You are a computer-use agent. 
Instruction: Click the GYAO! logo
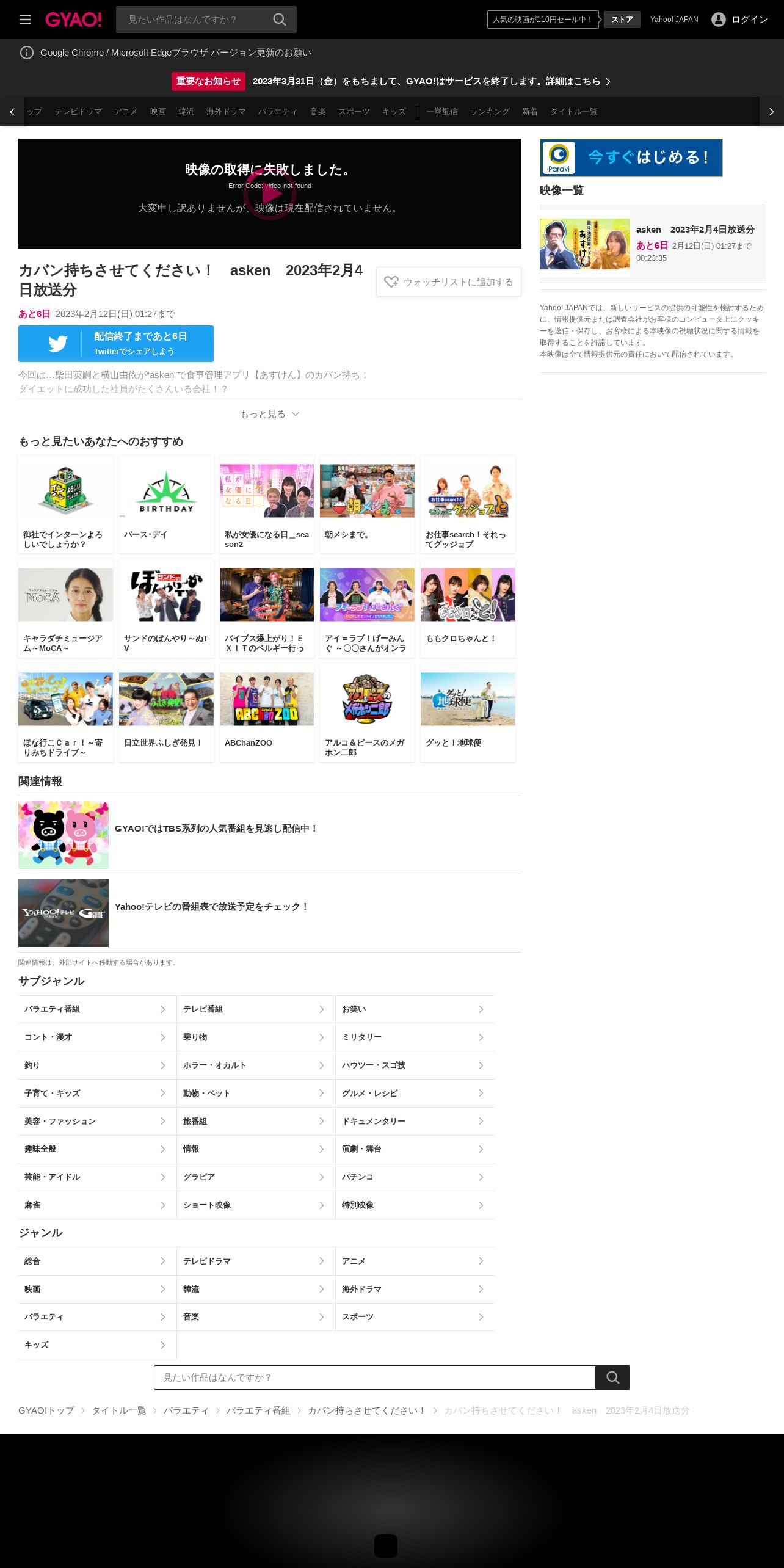73,20
